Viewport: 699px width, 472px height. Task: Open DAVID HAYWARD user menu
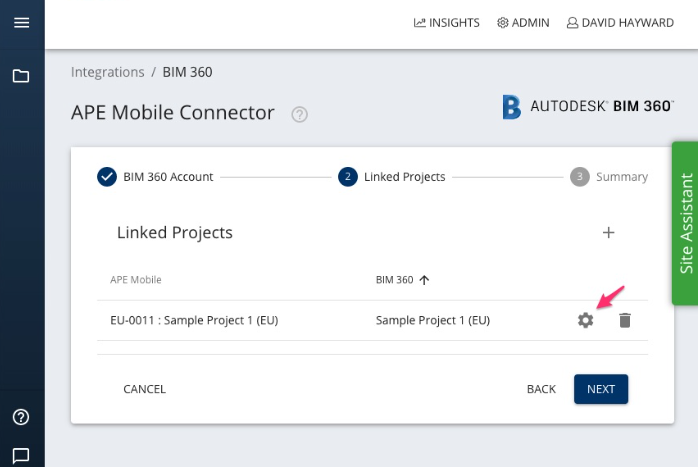tap(620, 23)
